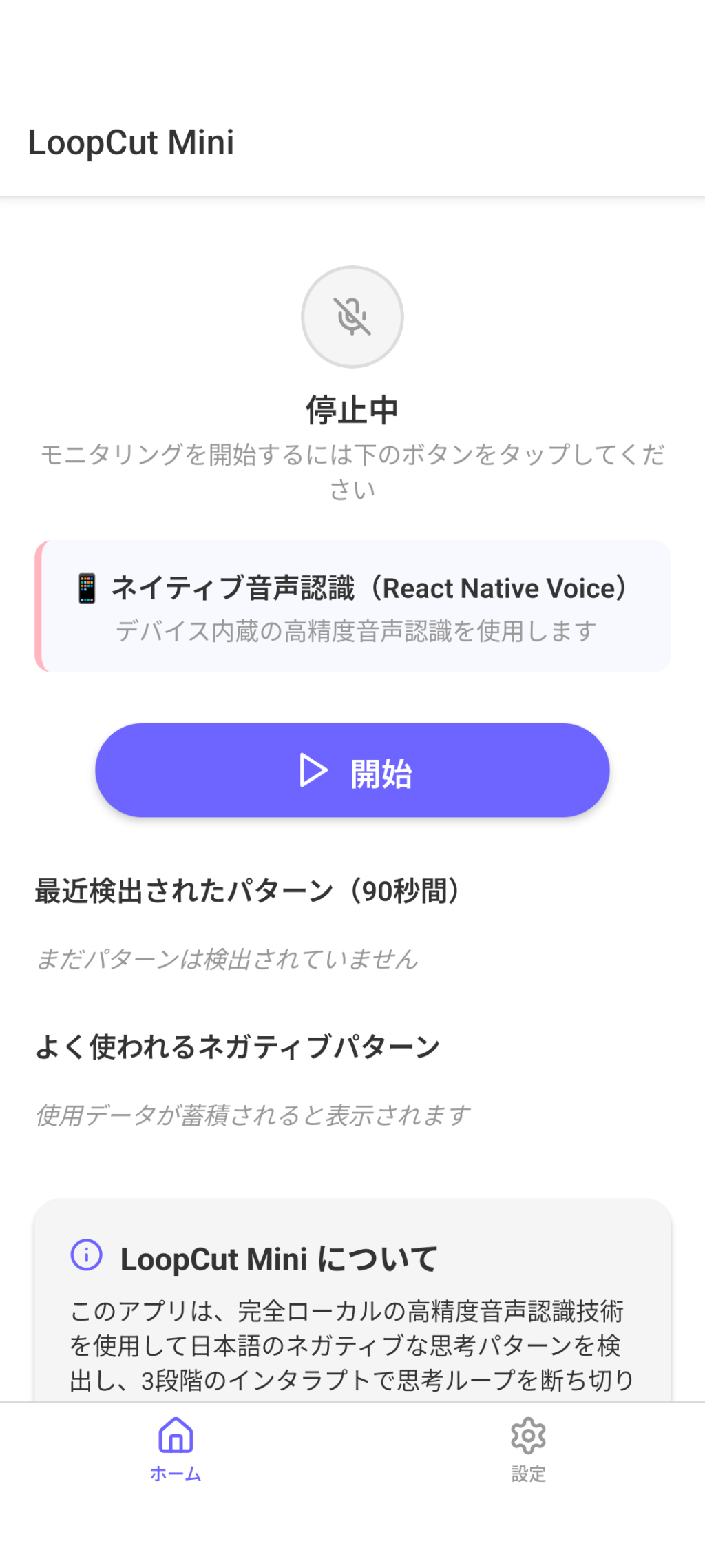Tap the about card description paragraph

pyautogui.click(x=352, y=1345)
